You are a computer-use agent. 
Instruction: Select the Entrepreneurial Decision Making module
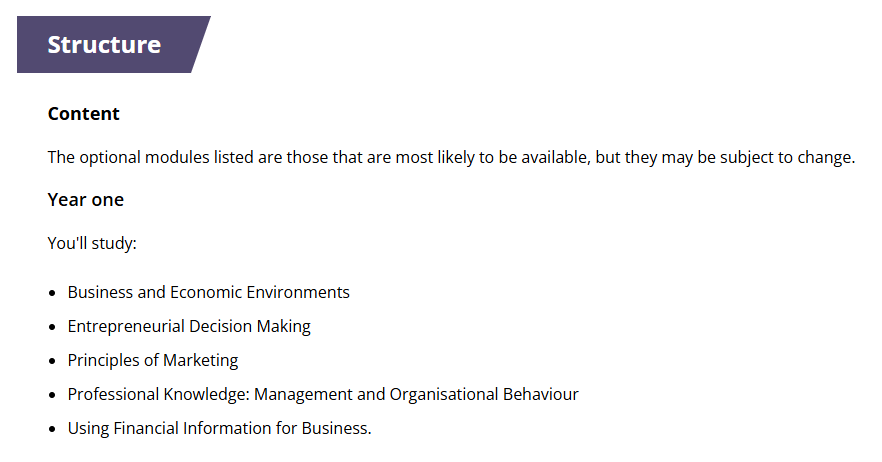pyautogui.click(x=189, y=326)
